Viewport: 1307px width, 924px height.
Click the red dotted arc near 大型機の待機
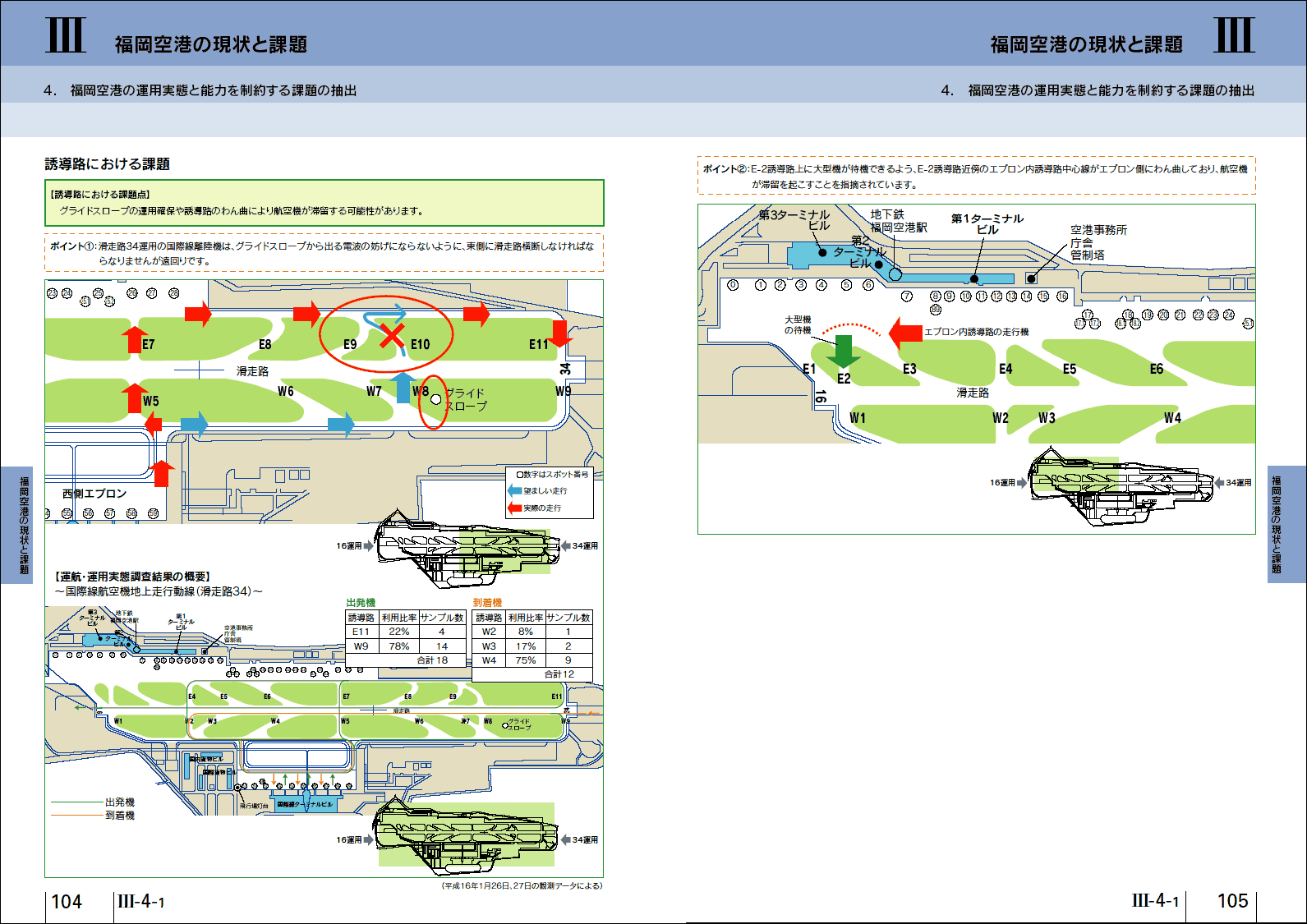pos(852,329)
